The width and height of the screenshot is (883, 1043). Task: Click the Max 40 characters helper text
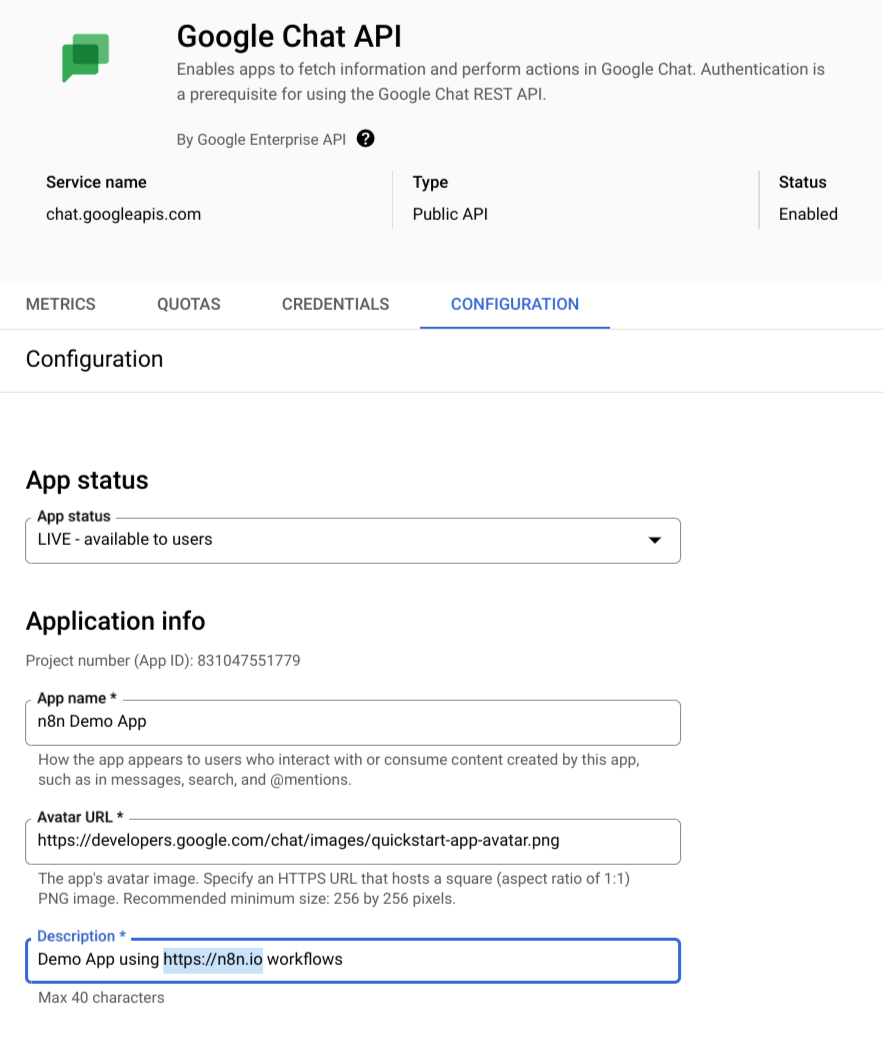pos(100,997)
